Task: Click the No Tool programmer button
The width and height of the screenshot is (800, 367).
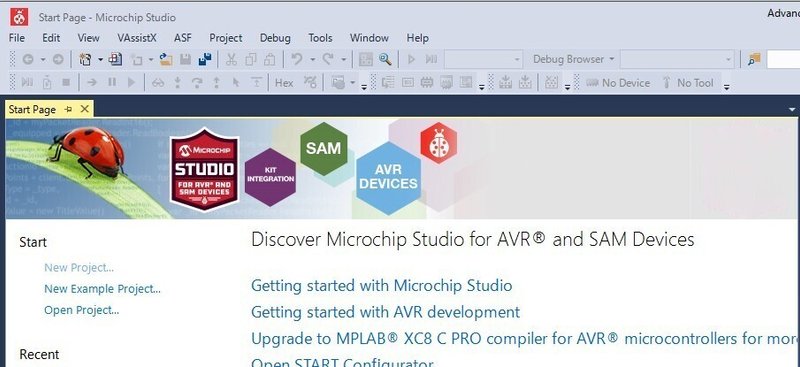Action: 687,83
